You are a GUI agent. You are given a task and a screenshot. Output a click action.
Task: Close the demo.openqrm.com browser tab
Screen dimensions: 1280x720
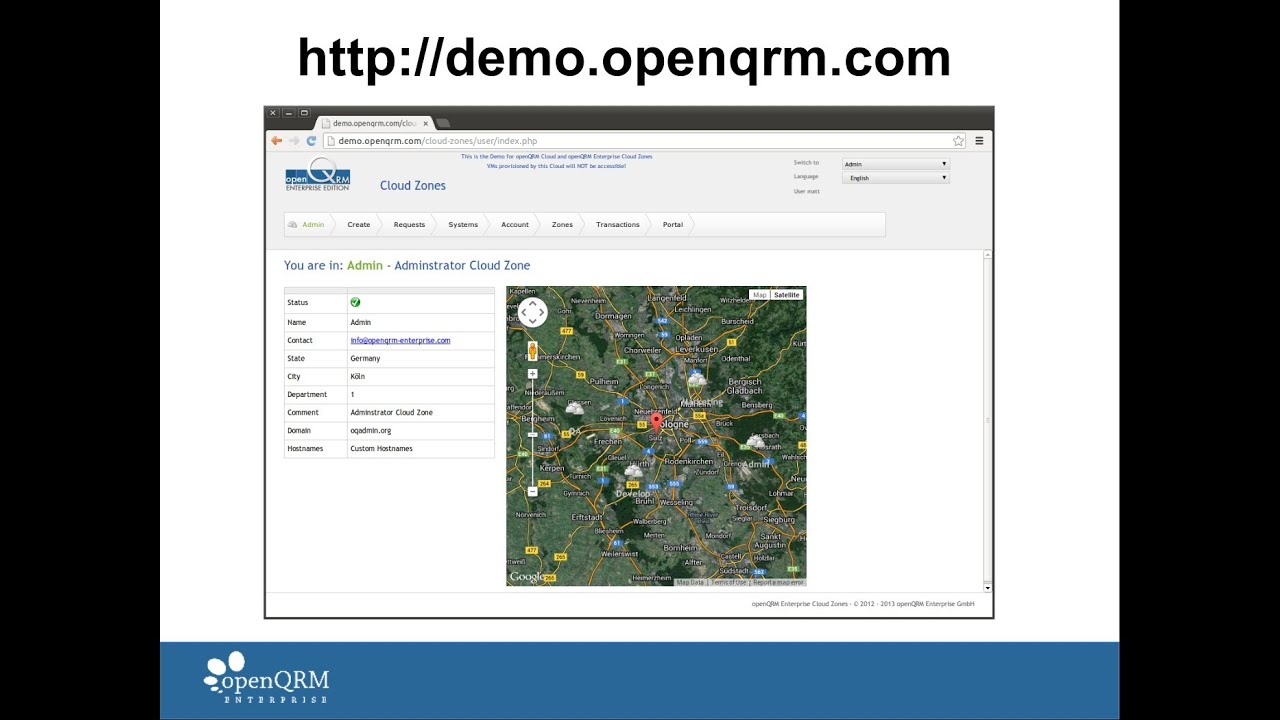[425, 124]
